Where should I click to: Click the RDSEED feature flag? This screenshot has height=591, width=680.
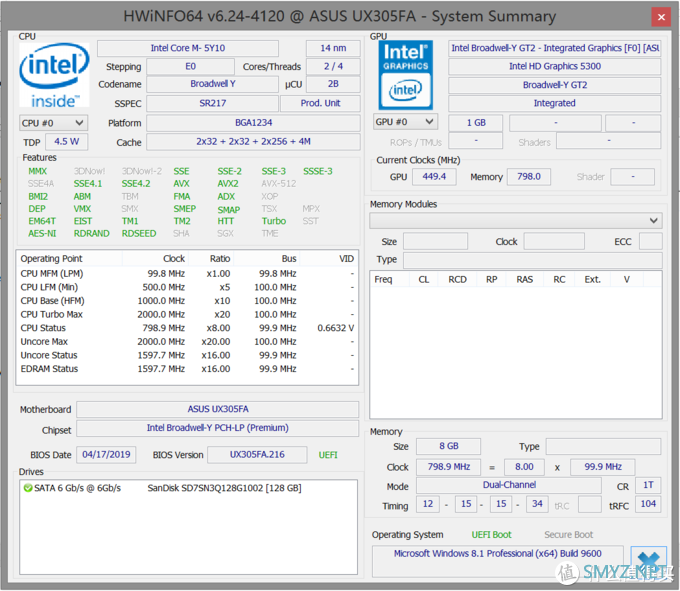139,234
